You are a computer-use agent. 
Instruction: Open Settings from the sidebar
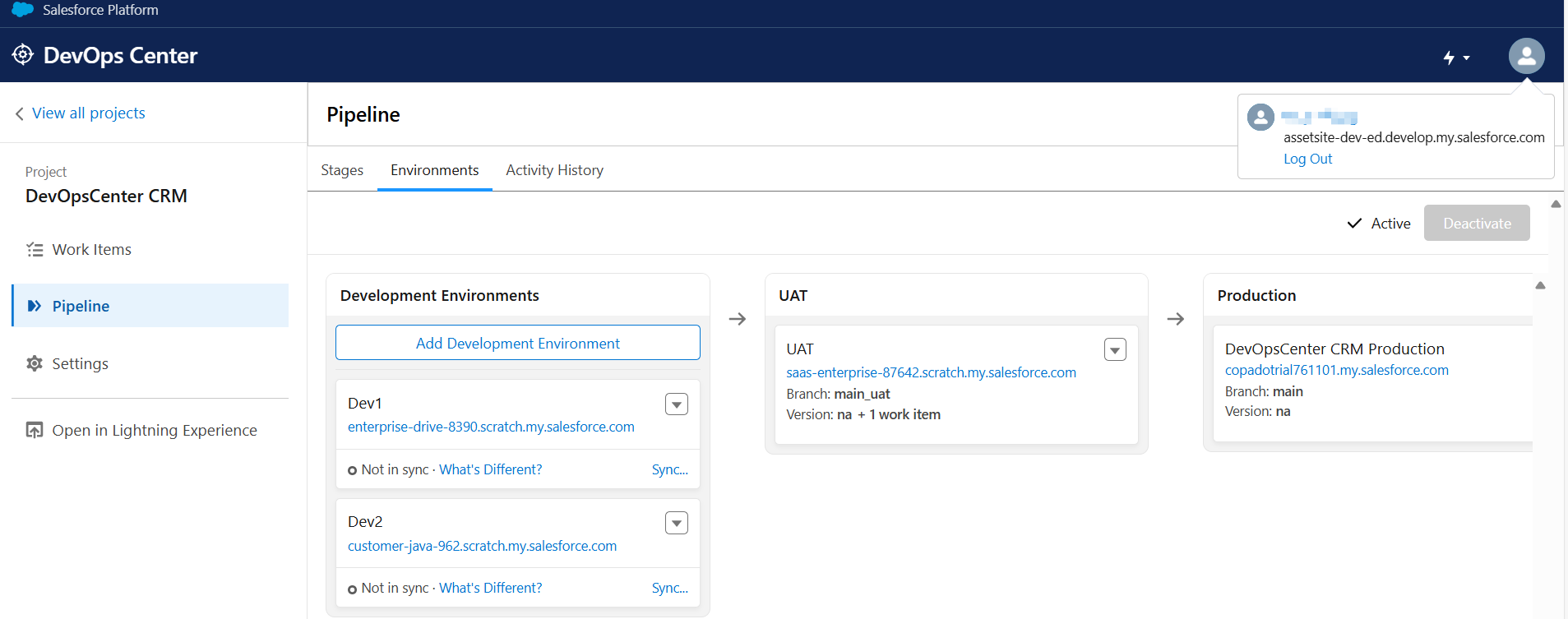click(x=150, y=363)
